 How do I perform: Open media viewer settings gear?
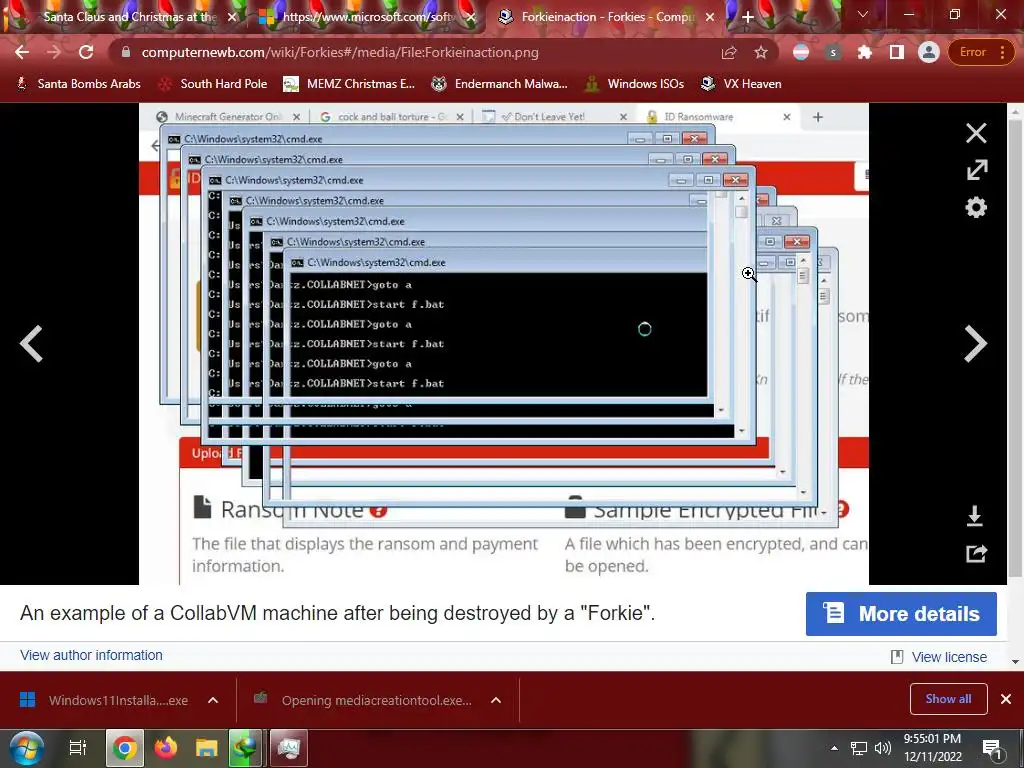click(x=976, y=208)
